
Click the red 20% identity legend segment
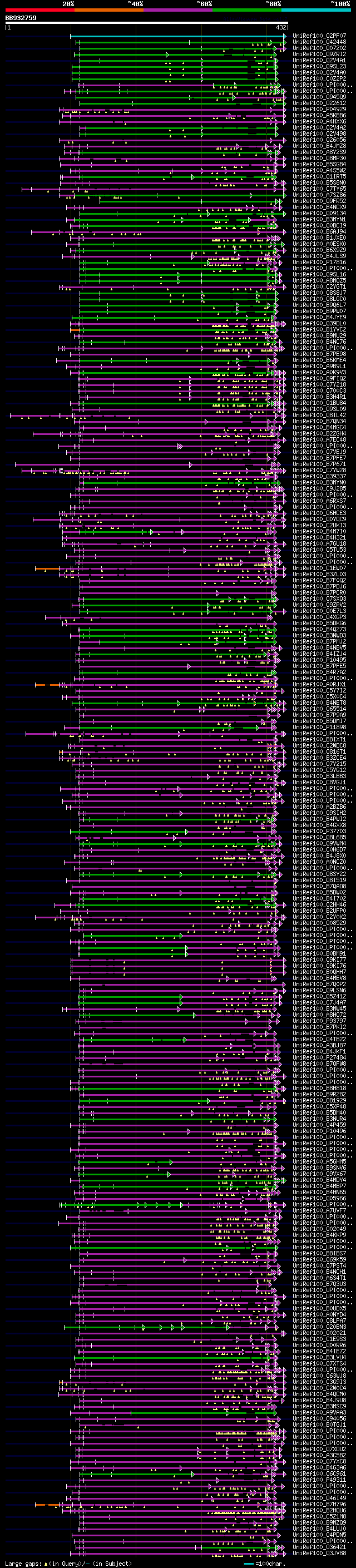click(x=39, y=10)
